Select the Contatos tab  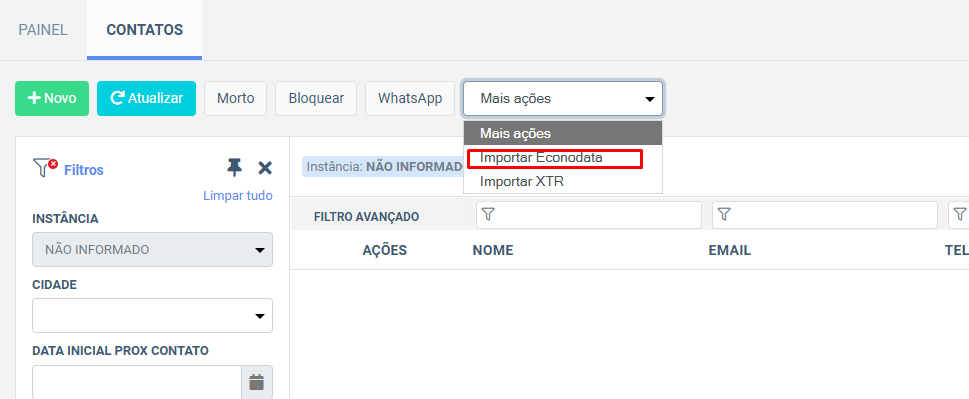(x=145, y=30)
